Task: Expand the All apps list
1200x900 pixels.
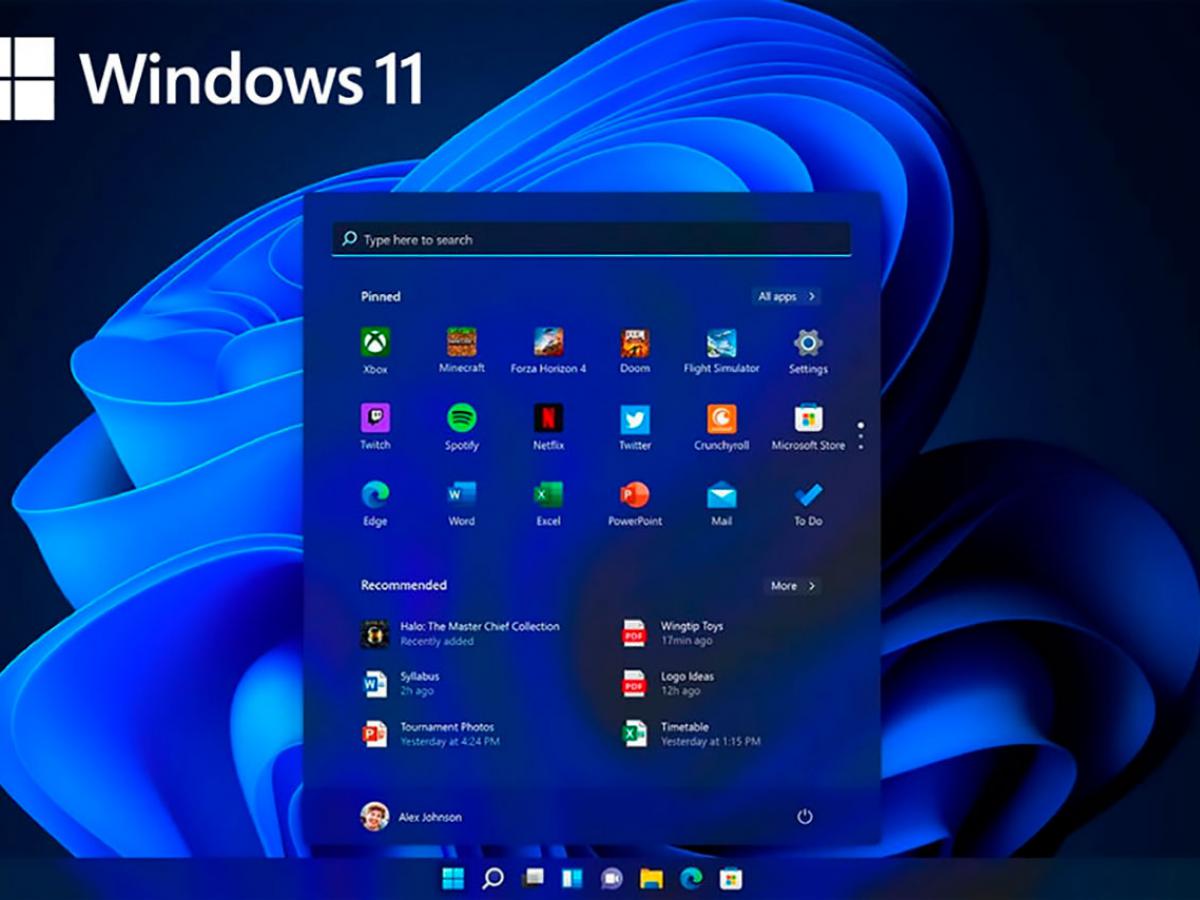Action: (x=787, y=297)
